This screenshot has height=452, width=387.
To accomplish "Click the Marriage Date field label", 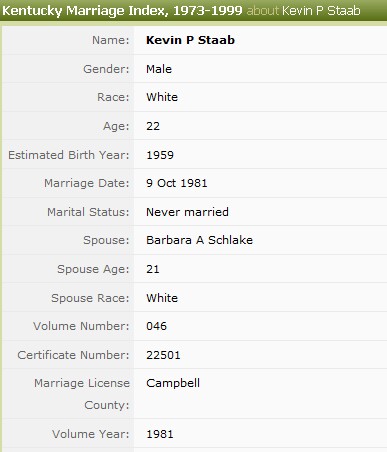I will pyautogui.click(x=87, y=183).
